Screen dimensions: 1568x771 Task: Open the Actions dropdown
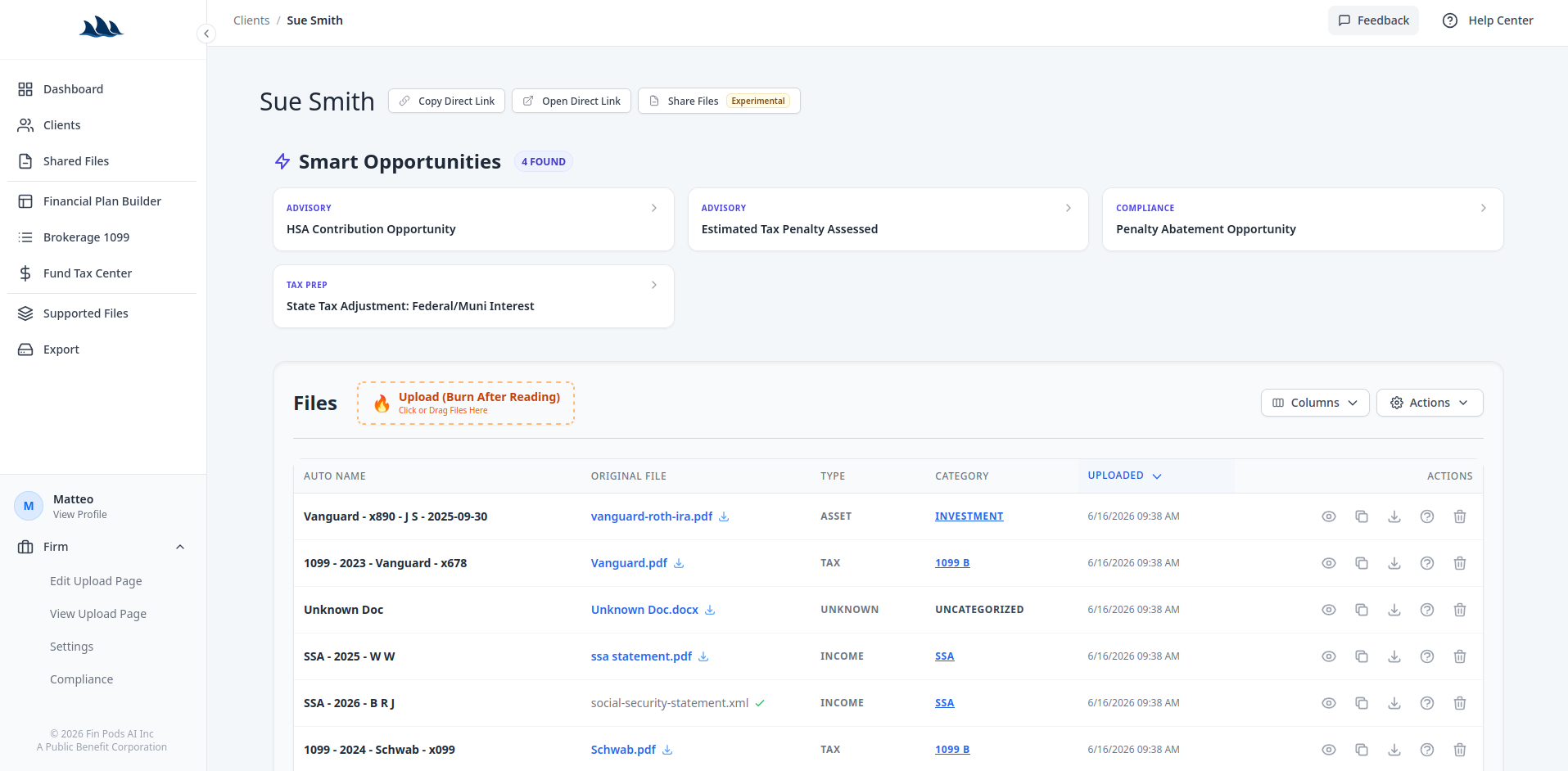click(x=1430, y=403)
